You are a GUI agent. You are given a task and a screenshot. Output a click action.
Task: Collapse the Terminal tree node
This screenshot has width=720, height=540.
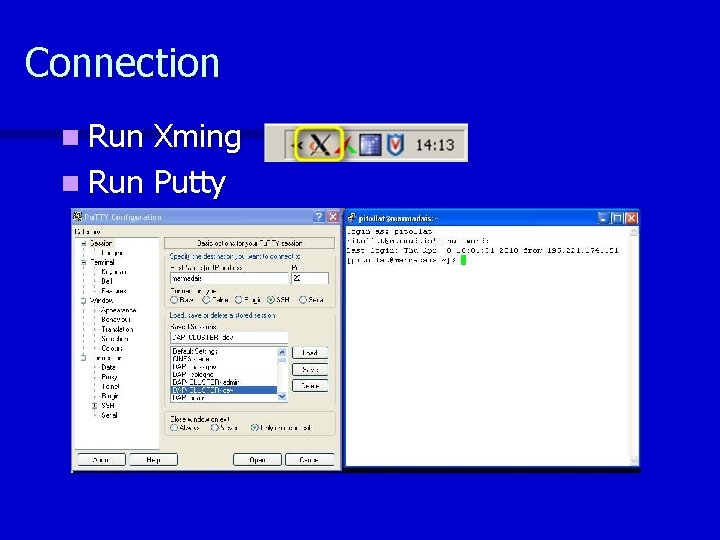click(84, 263)
